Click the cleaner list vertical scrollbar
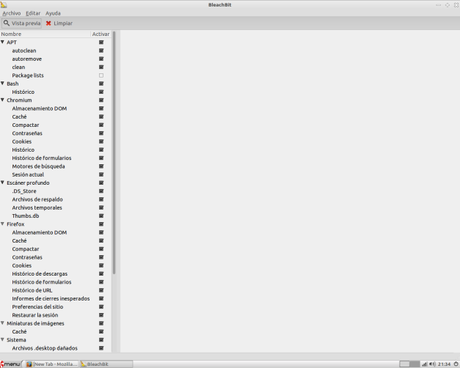460x368 pixels. 114,153
